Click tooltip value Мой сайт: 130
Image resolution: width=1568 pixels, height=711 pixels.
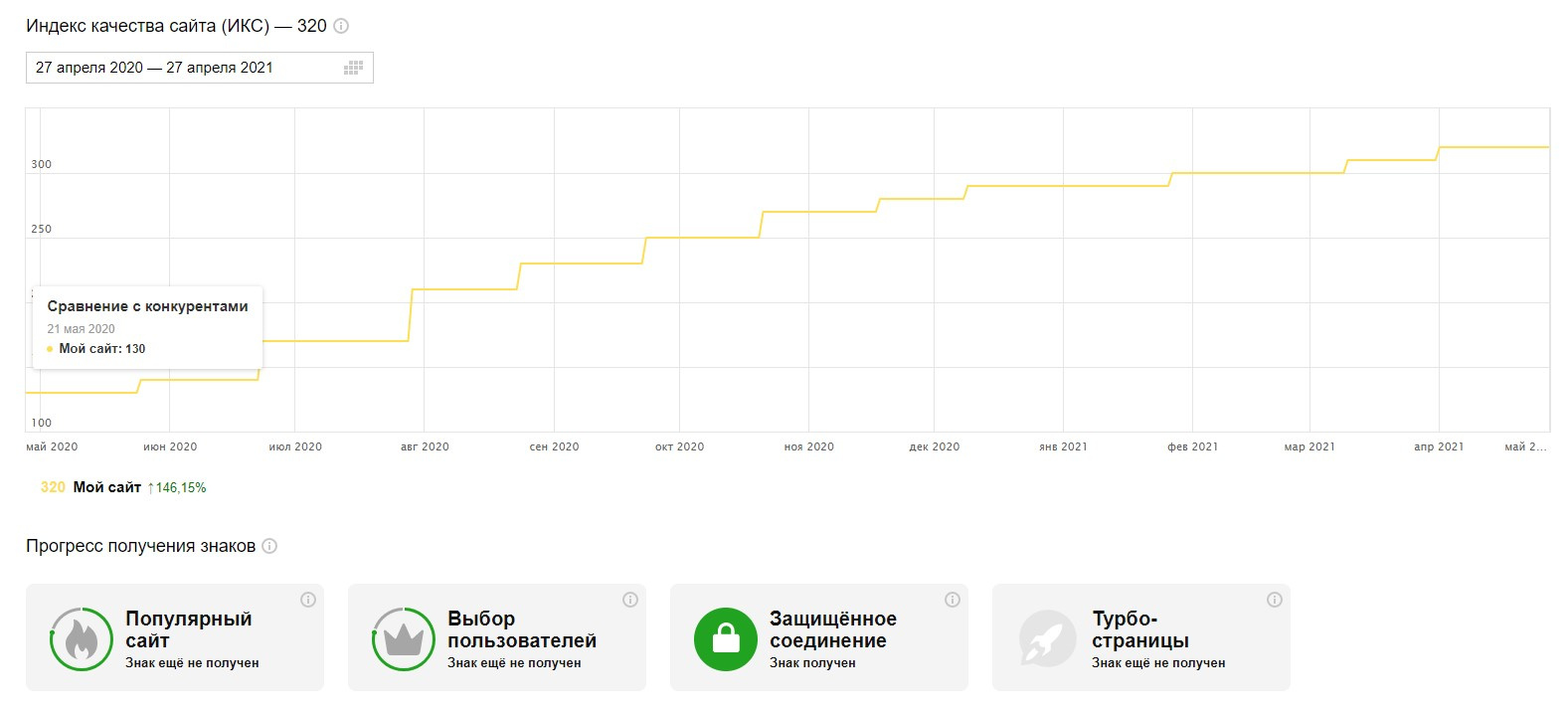[102, 349]
